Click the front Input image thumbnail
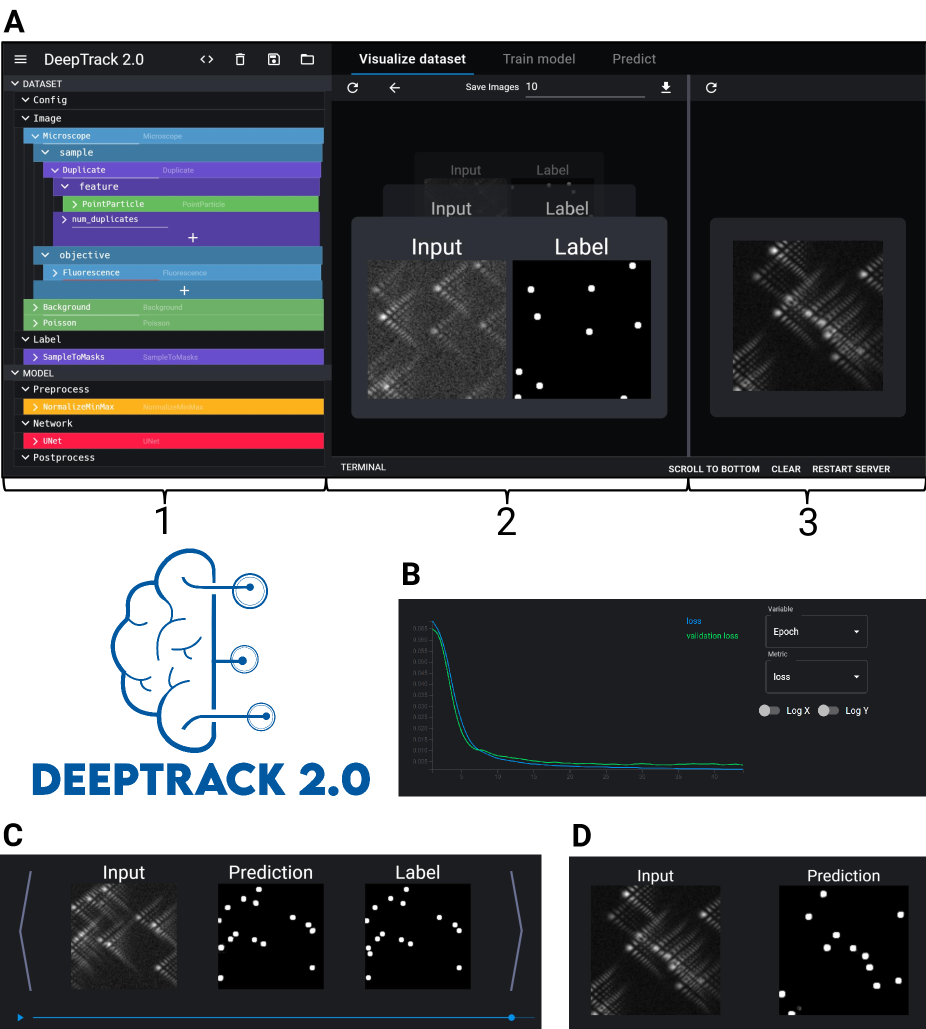 click(437, 329)
